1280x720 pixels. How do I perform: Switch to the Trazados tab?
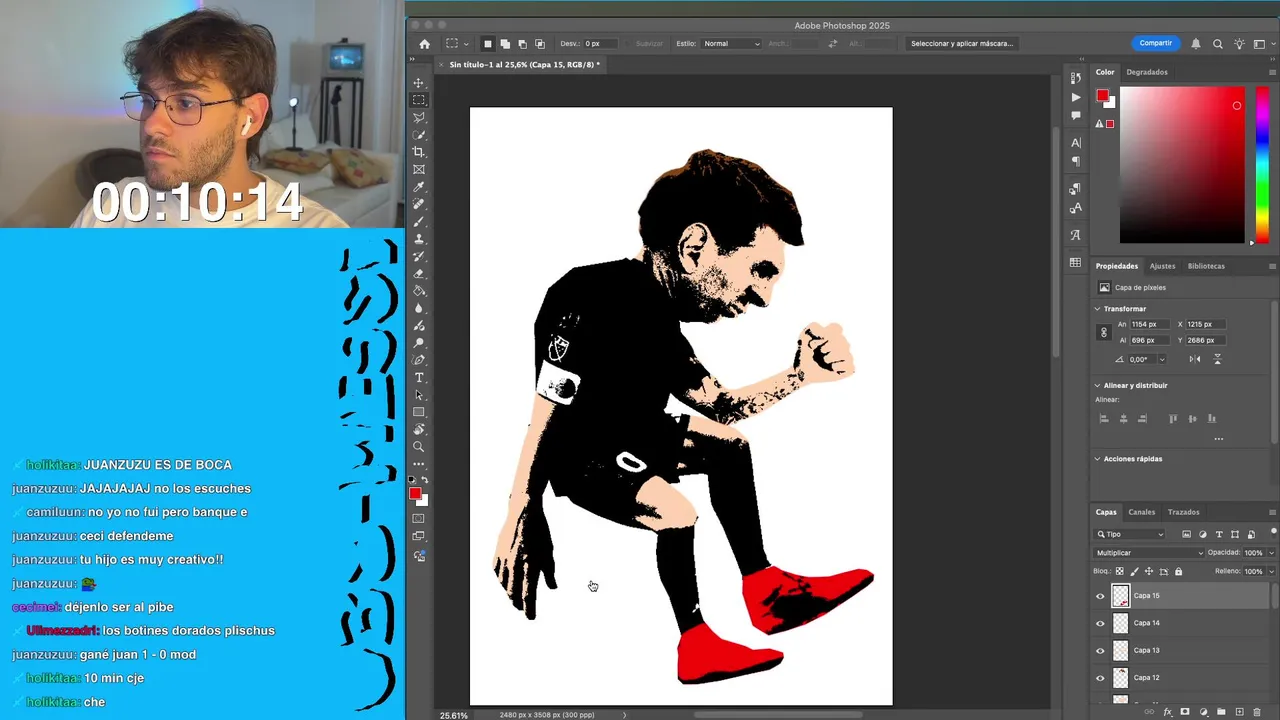[1183, 512]
